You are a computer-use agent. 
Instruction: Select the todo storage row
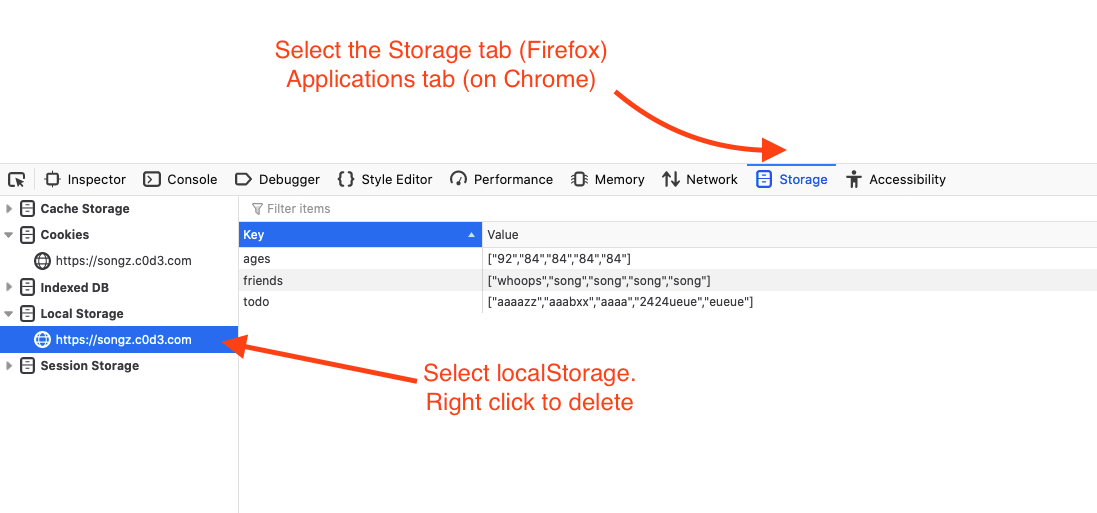(667, 302)
